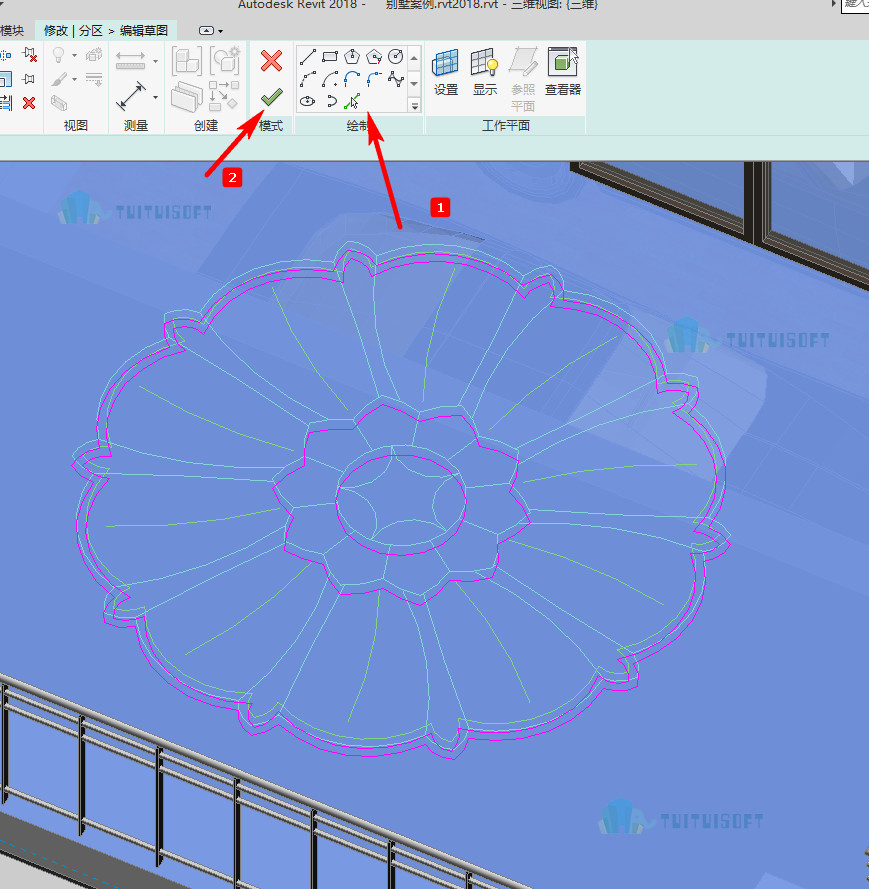Click the 显示 work plane button
The image size is (869, 889).
[485, 72]
